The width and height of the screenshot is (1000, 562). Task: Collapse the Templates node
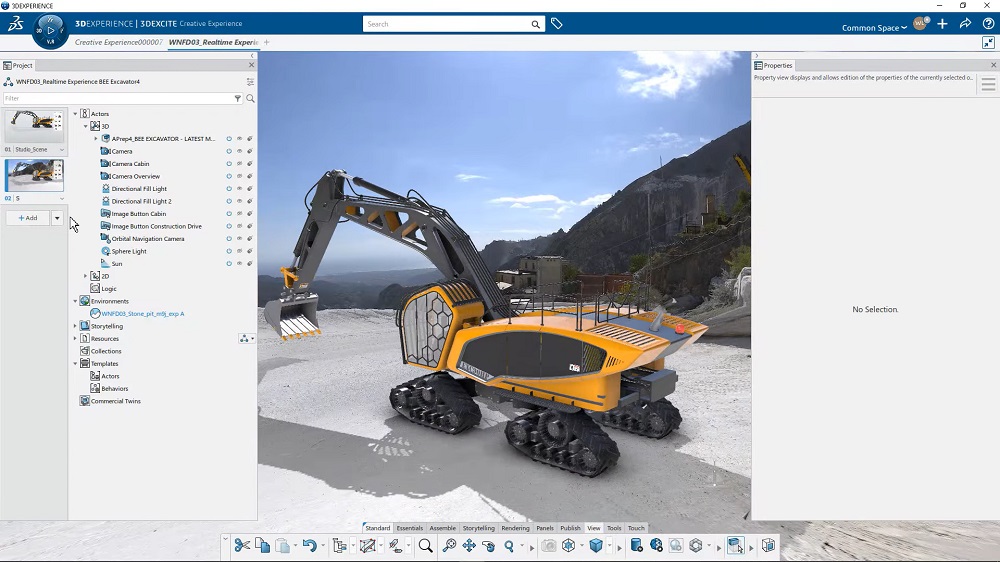tap(75, 364)
